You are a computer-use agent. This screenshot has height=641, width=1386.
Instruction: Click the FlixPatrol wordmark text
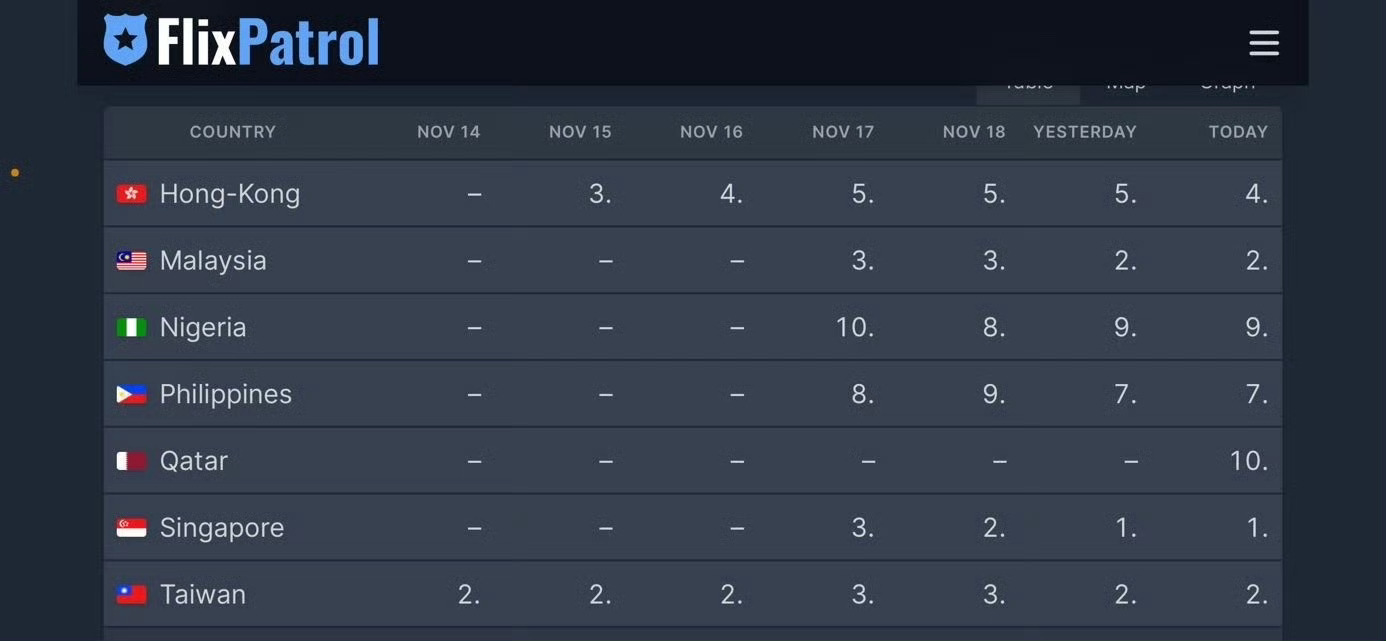268,42
